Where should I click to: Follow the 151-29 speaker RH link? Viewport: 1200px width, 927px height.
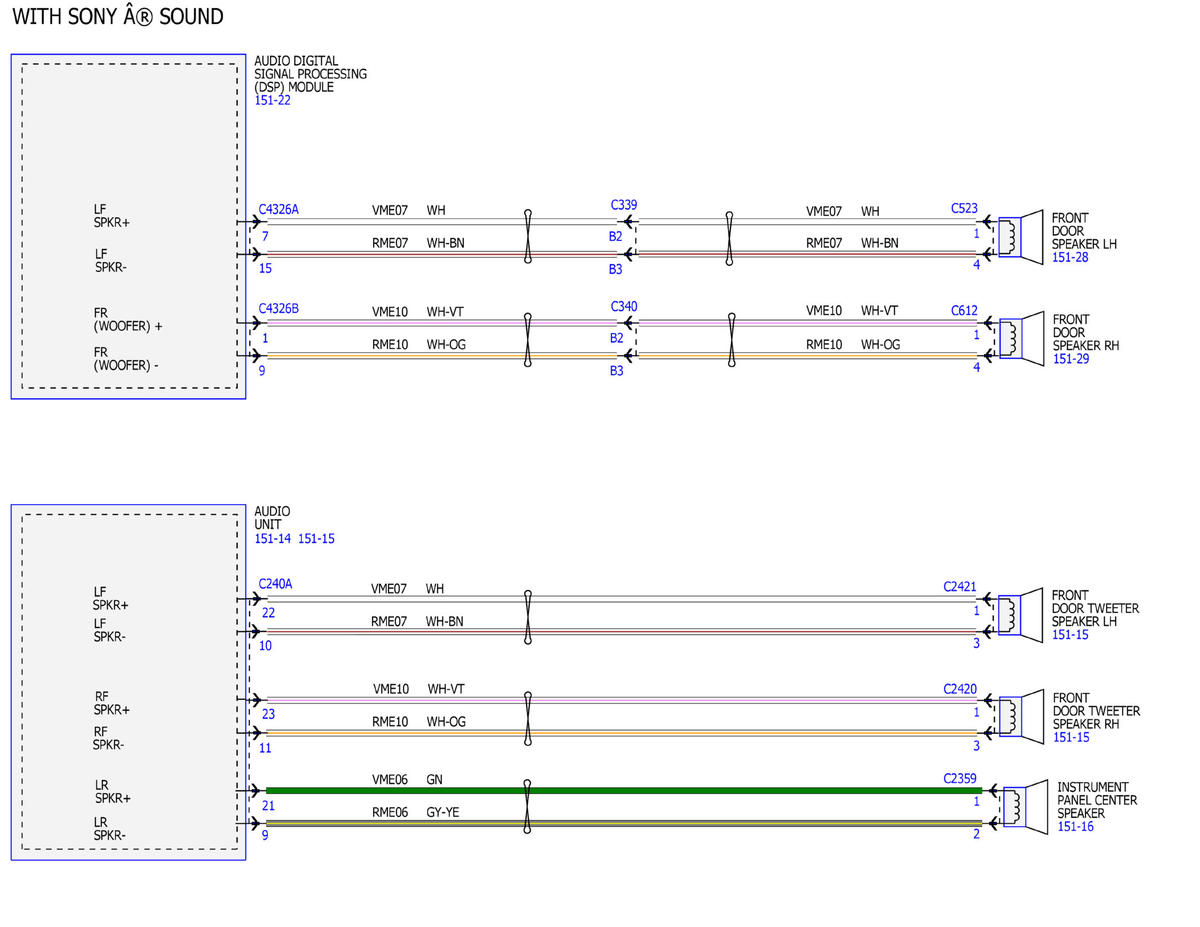(x=1070, y=358)
